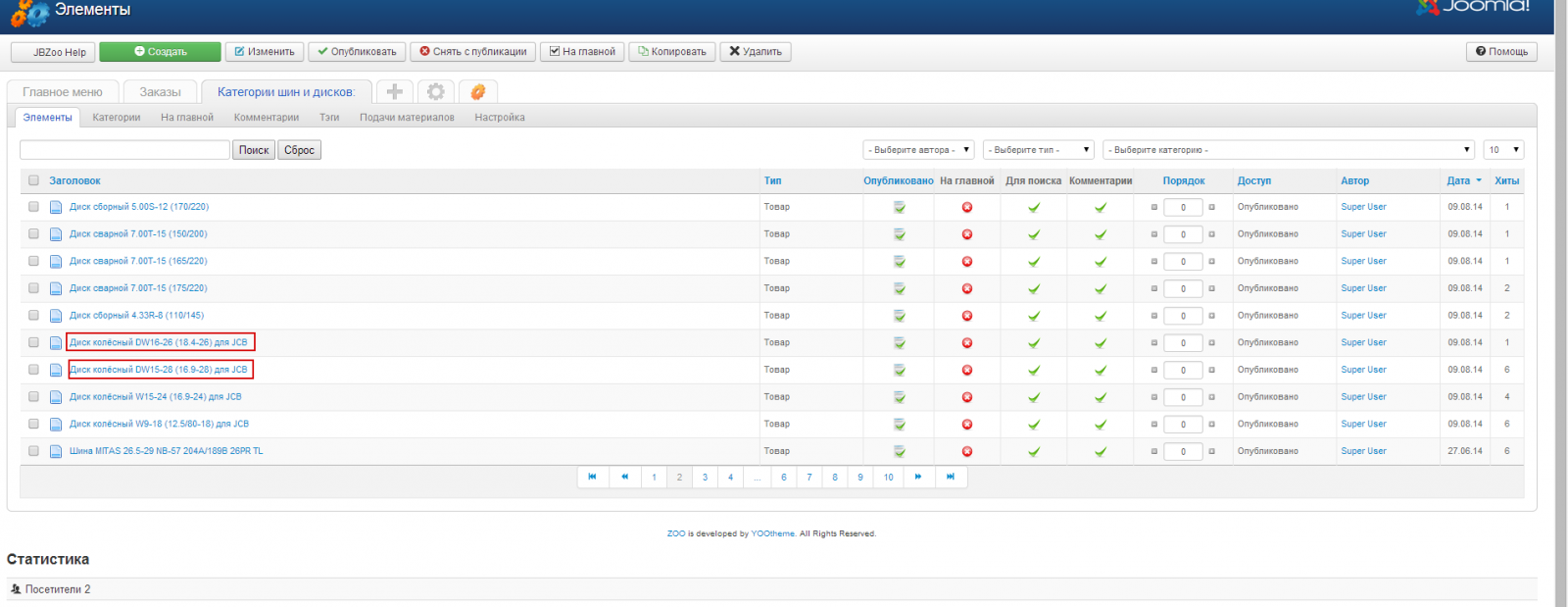Expand the Выберите тип dropdown

1038,150
